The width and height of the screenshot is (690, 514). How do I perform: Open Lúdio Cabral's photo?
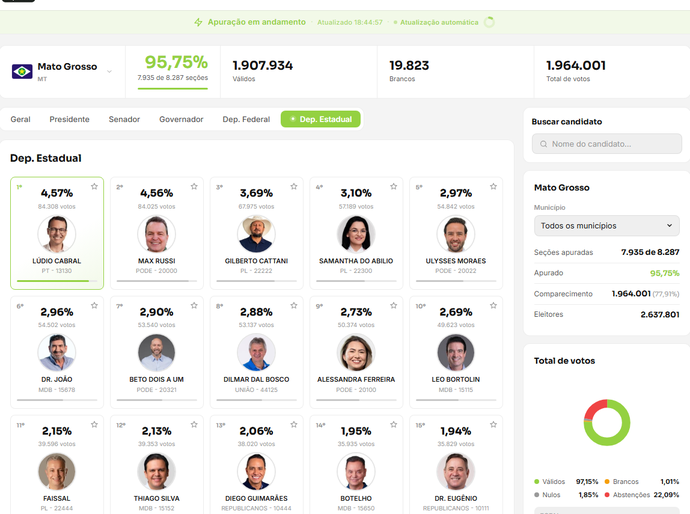pyautogui.click(x=57, y=234)
